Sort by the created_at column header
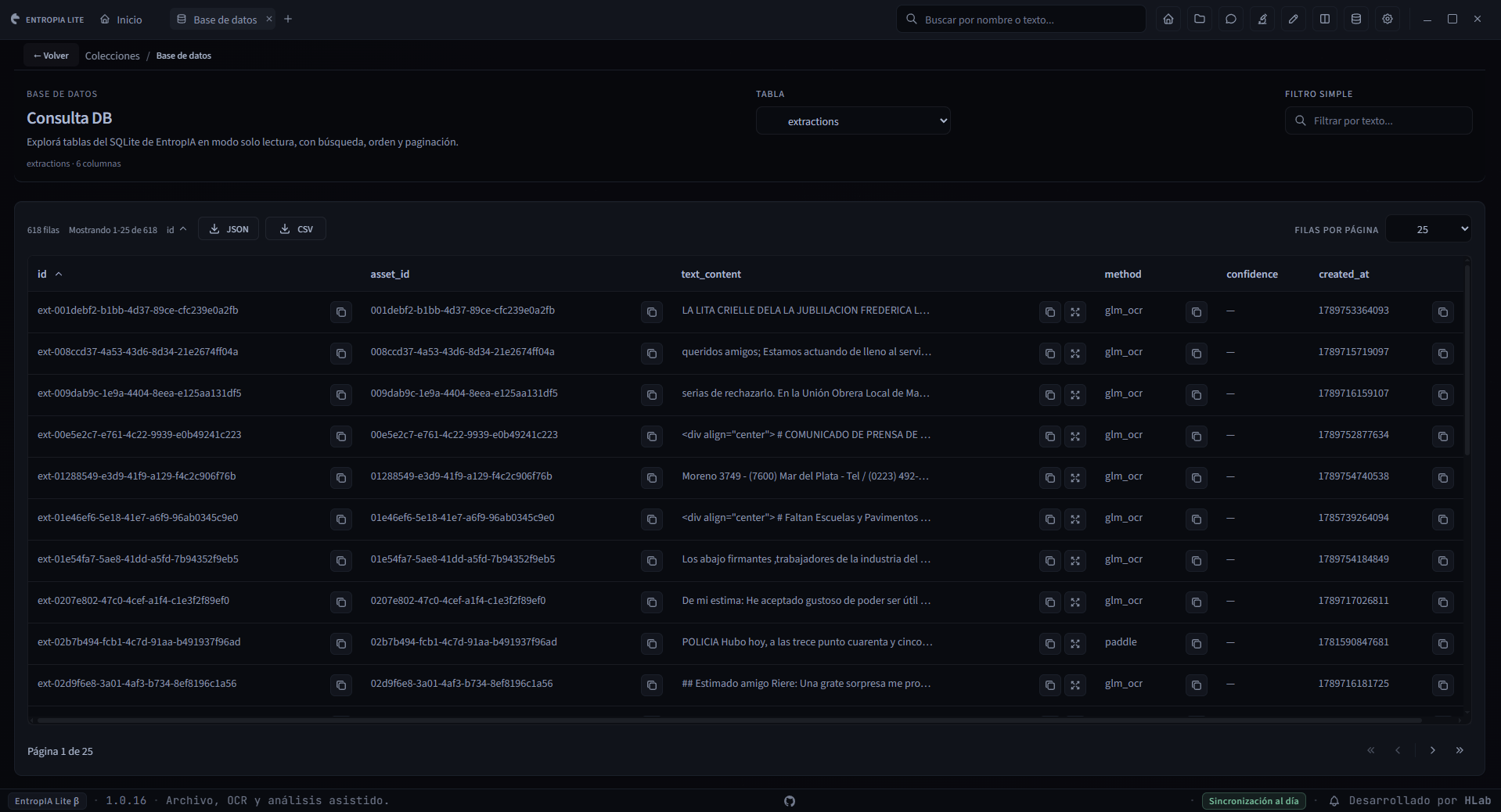Viewport: 1501px width, 812px height. [1344, 274]
